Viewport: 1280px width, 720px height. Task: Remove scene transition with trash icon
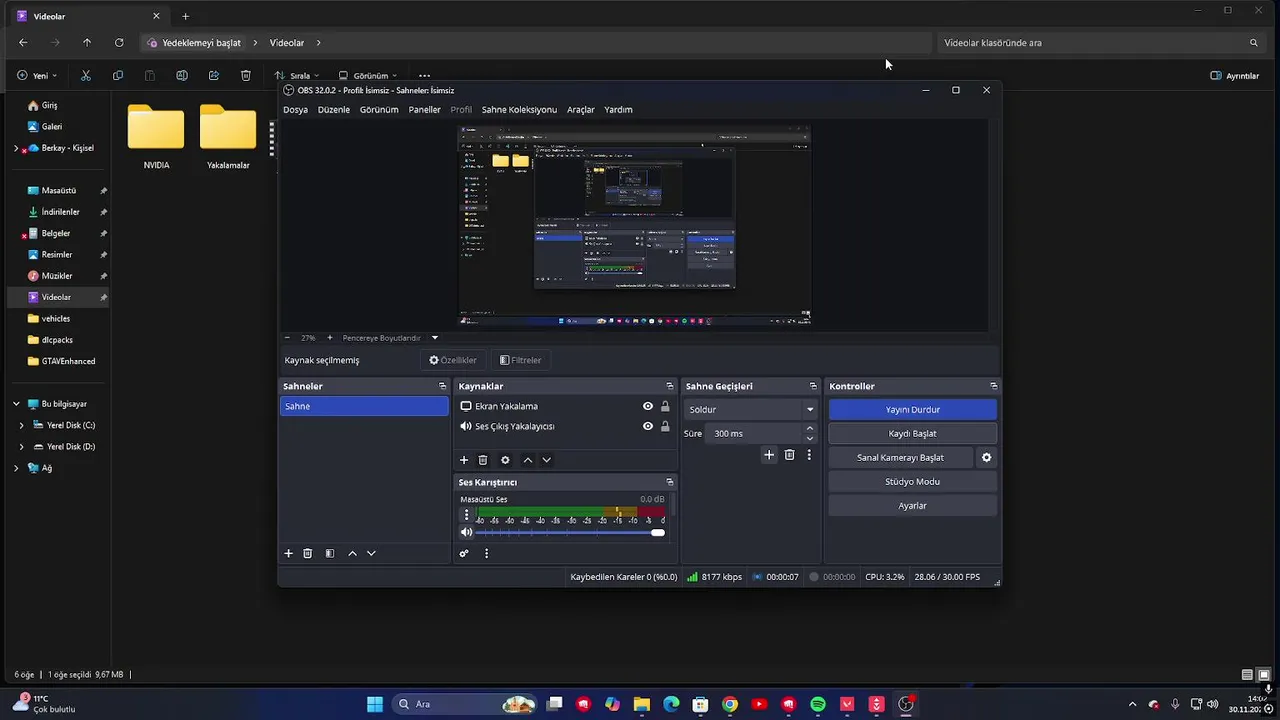pyautogui.click(x=789, y=455)
